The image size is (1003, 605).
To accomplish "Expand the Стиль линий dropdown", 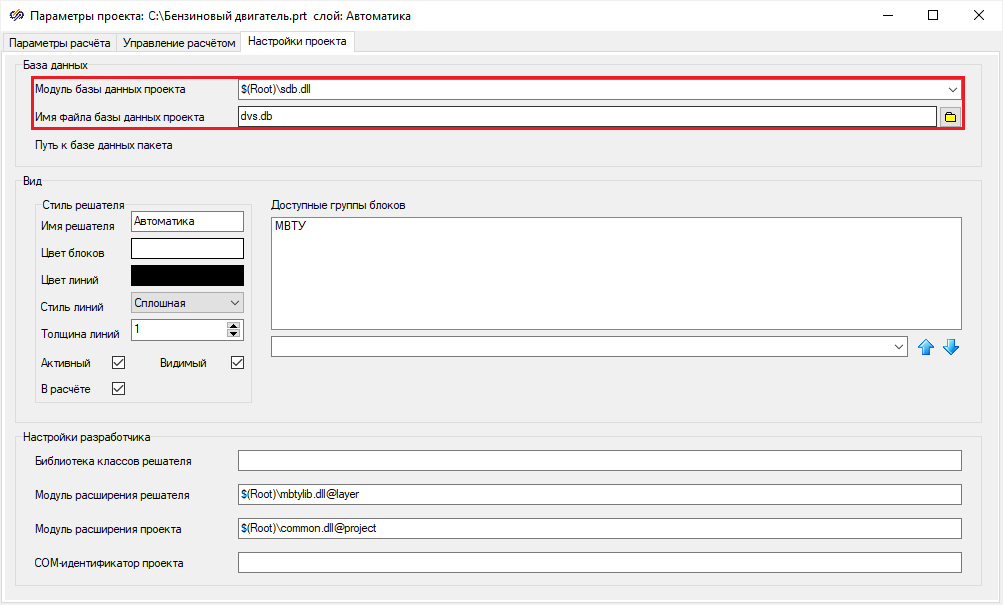I will [187, 302].
